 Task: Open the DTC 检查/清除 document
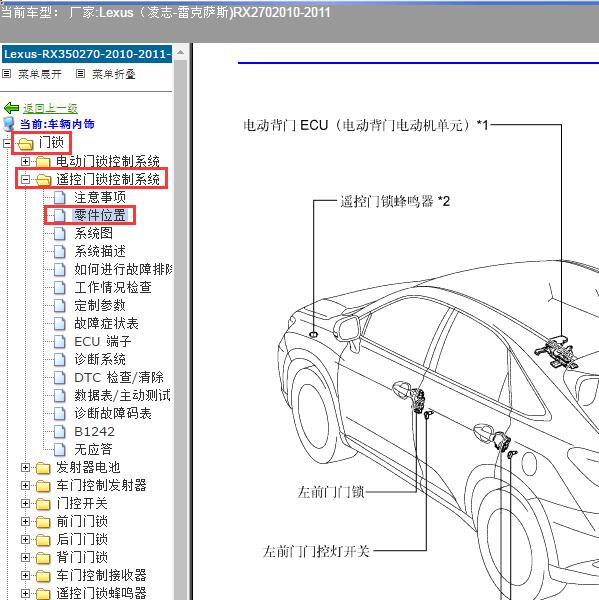point(119,377)
